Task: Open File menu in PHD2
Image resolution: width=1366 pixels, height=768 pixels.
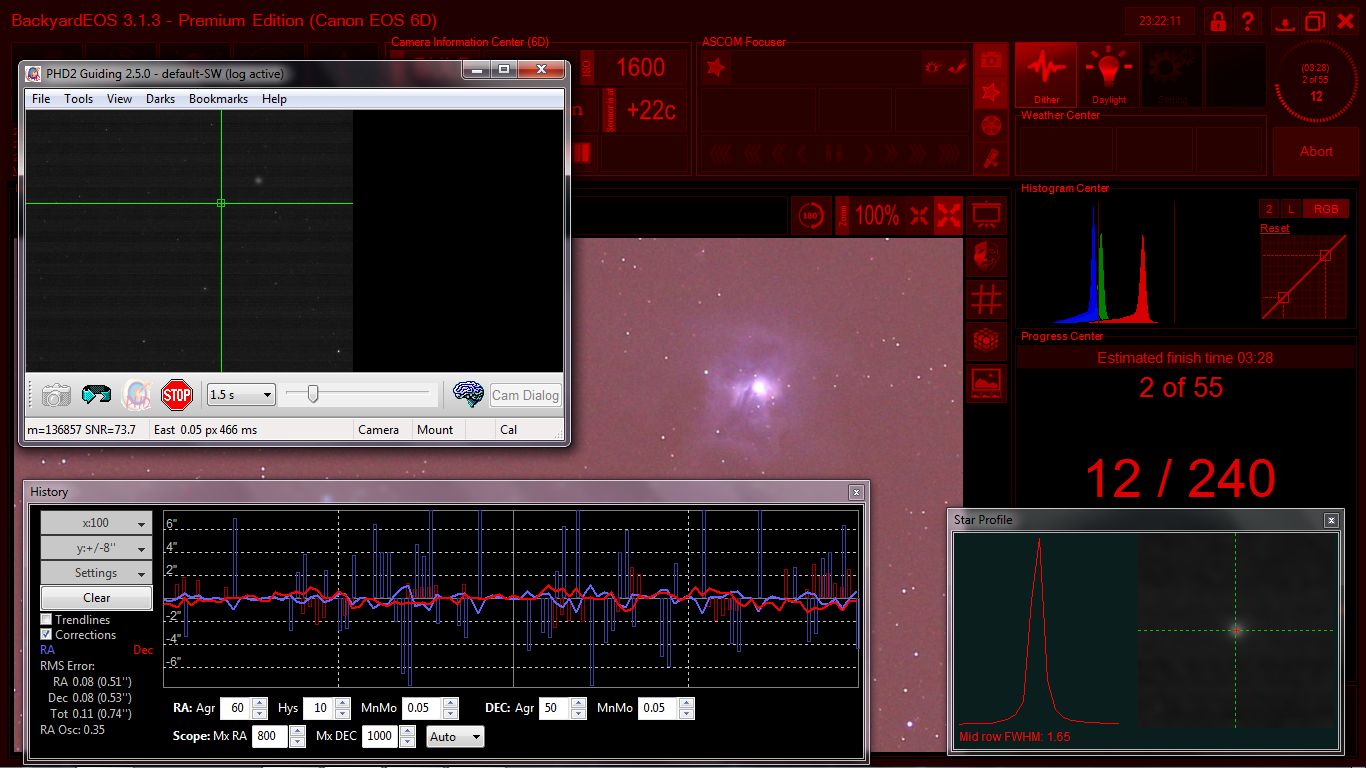Action: 41,99
